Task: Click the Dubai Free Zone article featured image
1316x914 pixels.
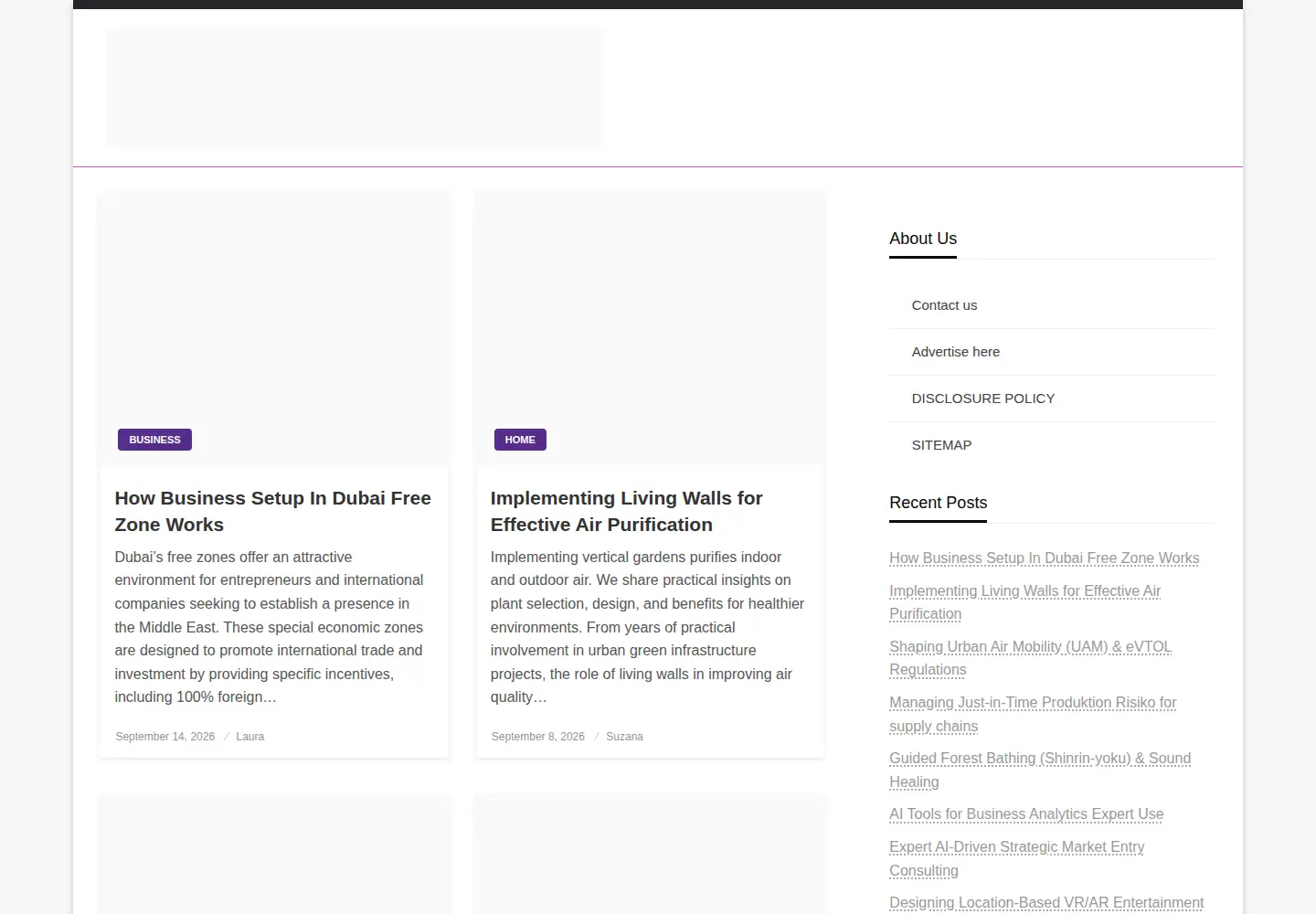Action: (274, 327)
